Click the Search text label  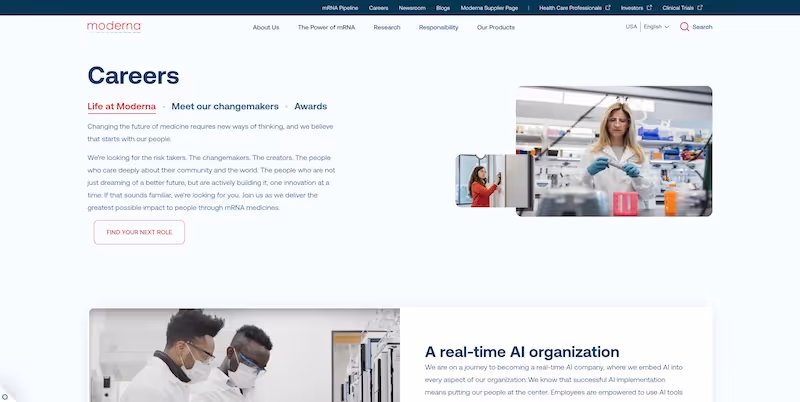click(x=702, y=27)
